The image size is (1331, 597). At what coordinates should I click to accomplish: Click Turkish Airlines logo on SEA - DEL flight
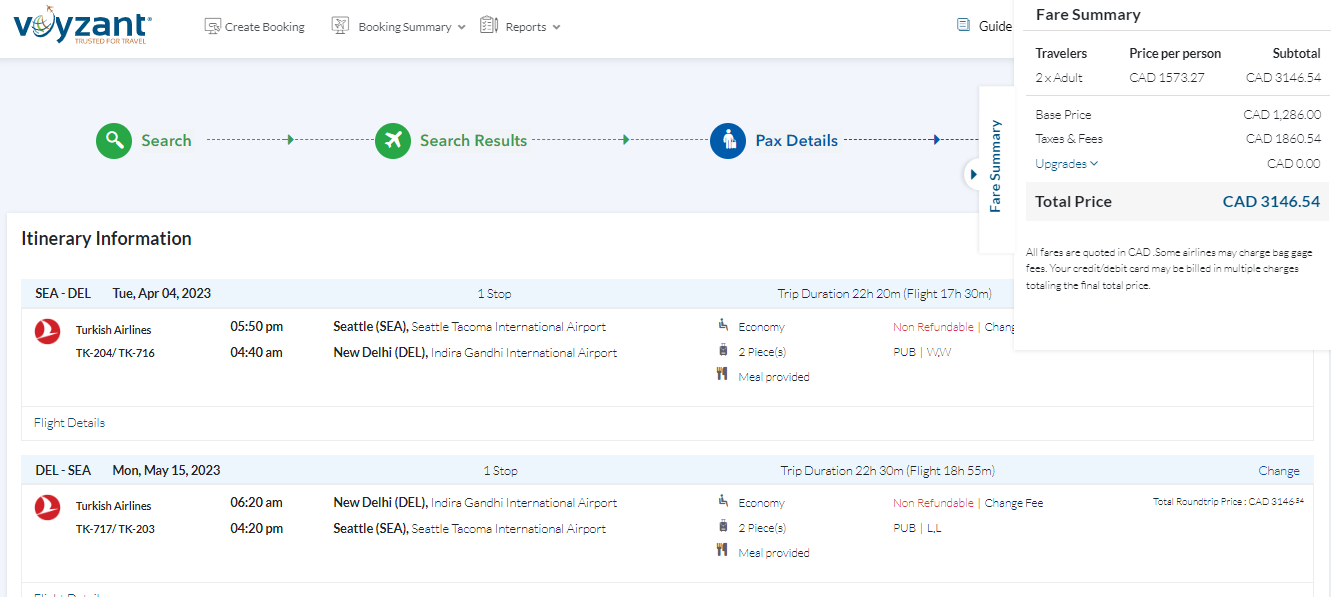click(47, 331)
